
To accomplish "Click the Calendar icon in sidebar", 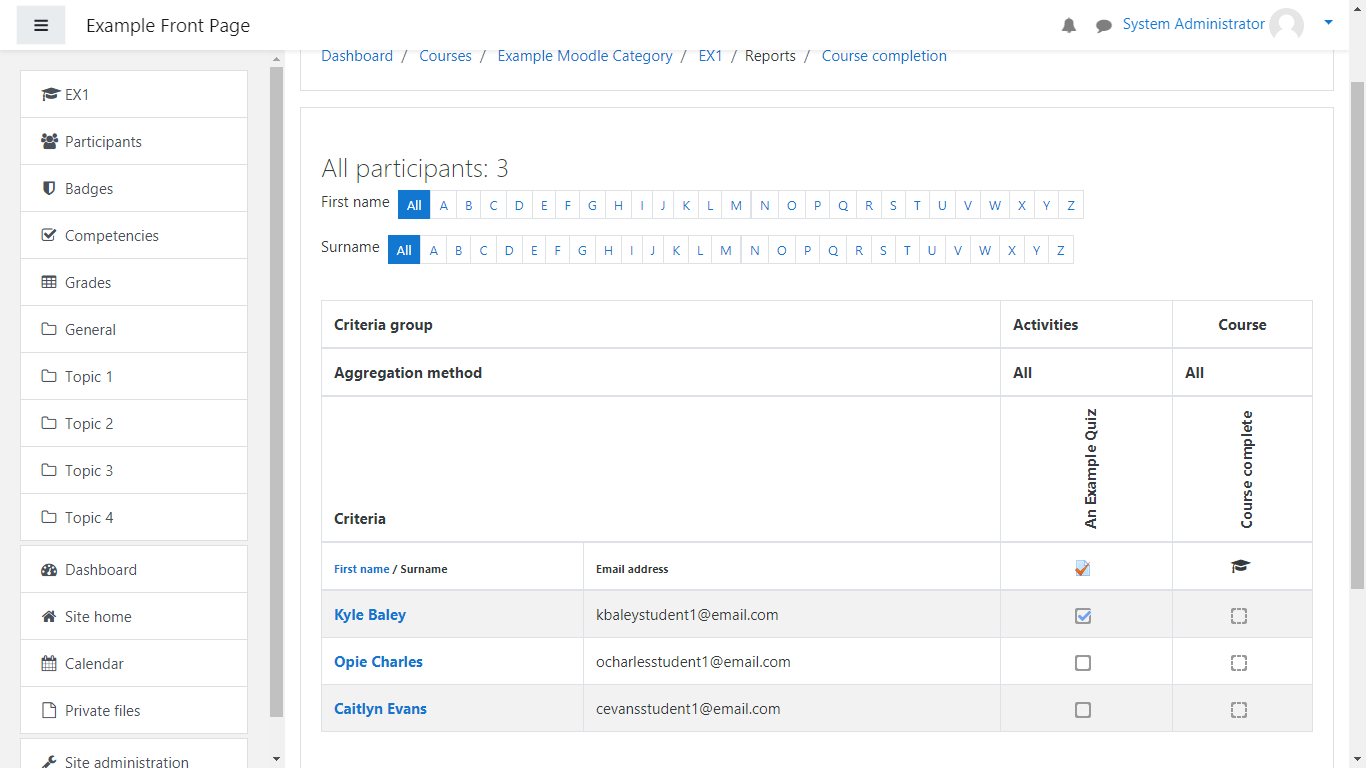I will [x=49, y=663].
